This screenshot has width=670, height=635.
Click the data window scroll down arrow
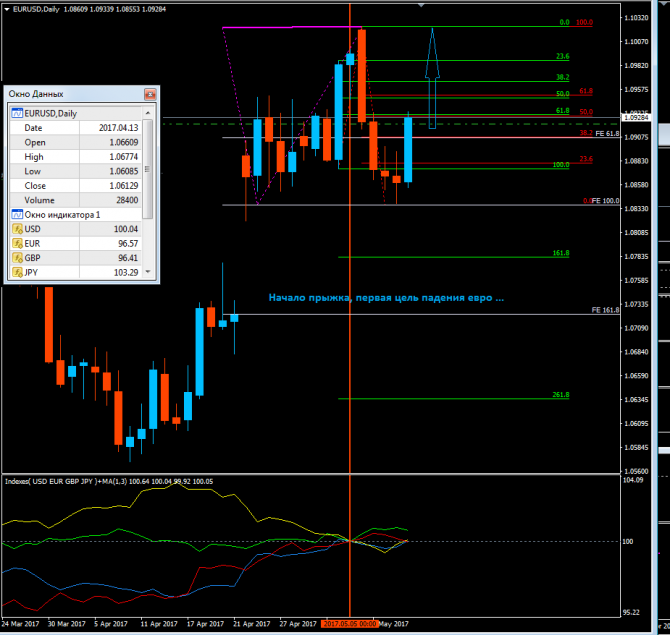pyautogui.click(x=148, y=272)
